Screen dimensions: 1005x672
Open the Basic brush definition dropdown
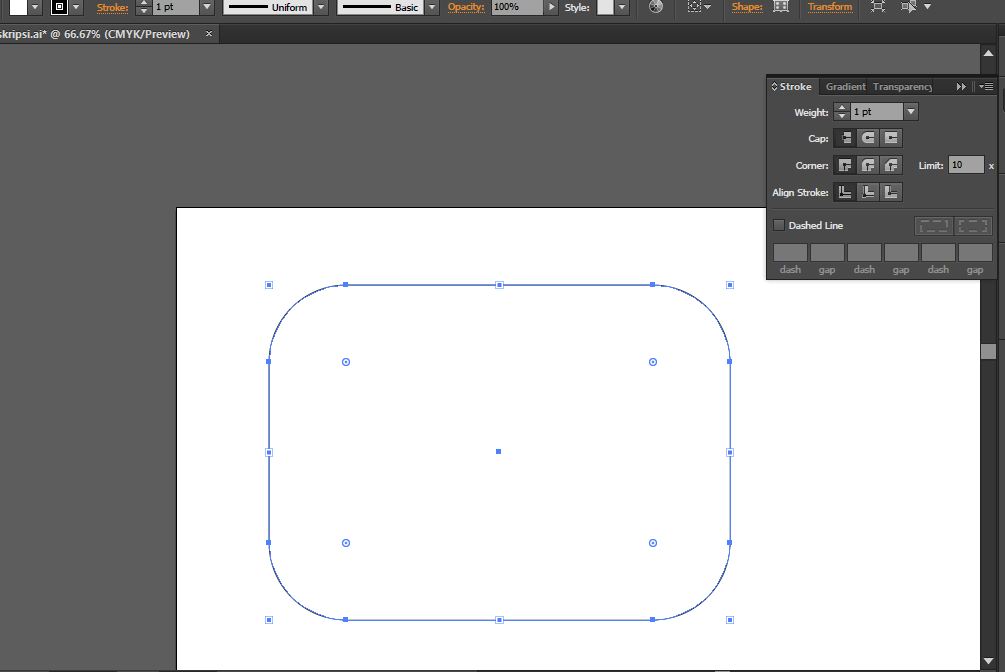431,8
